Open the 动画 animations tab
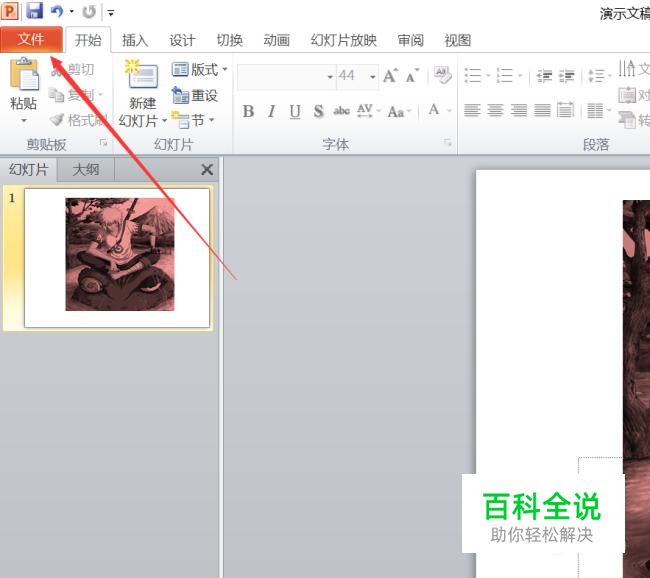 (x=276, y=40)
